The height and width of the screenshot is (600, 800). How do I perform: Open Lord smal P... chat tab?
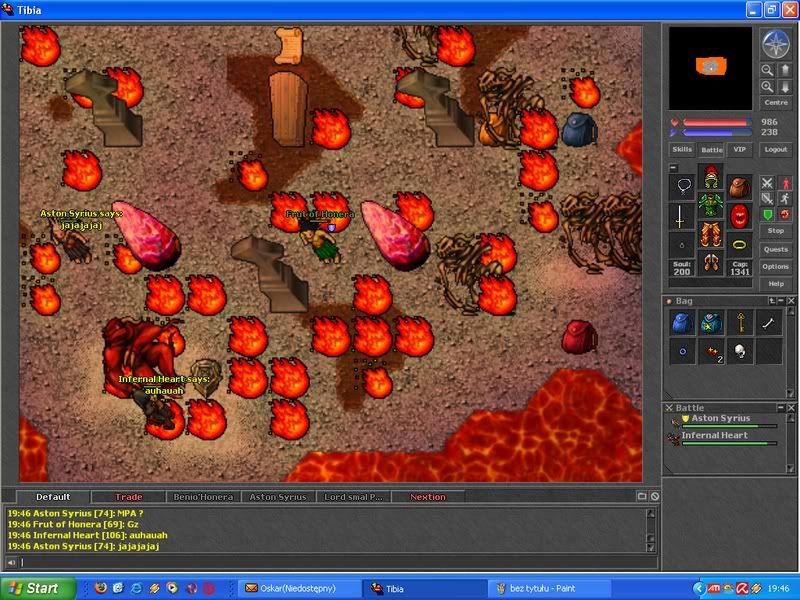pos(353,497)
